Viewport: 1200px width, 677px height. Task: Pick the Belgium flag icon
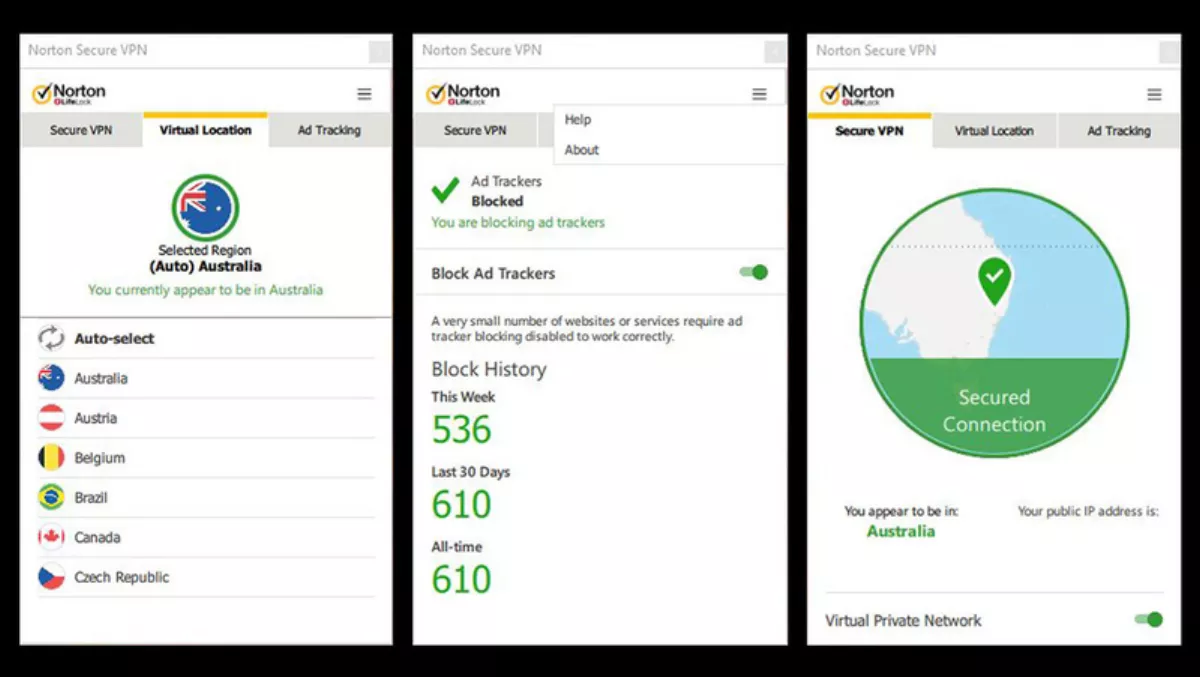[51, 458]
